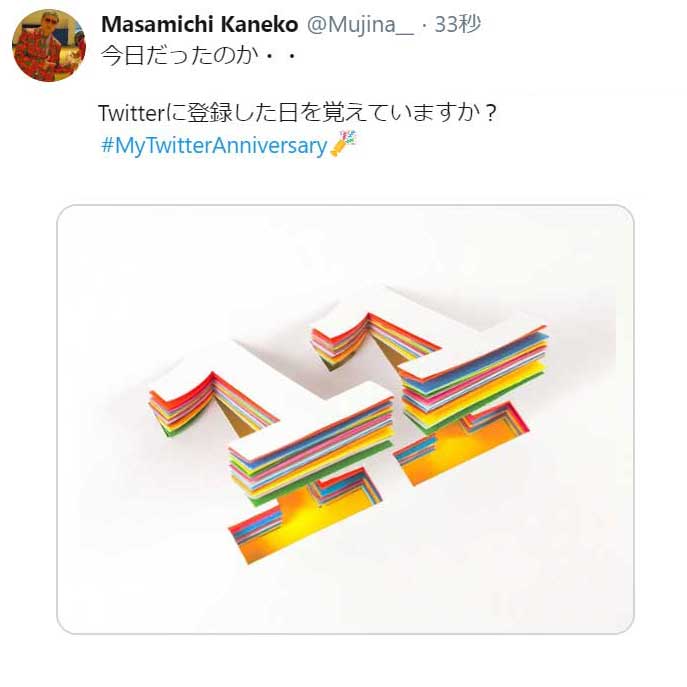
Task: Click the party popper emoji after the hashtag
Action: click(x=344, y=143)
